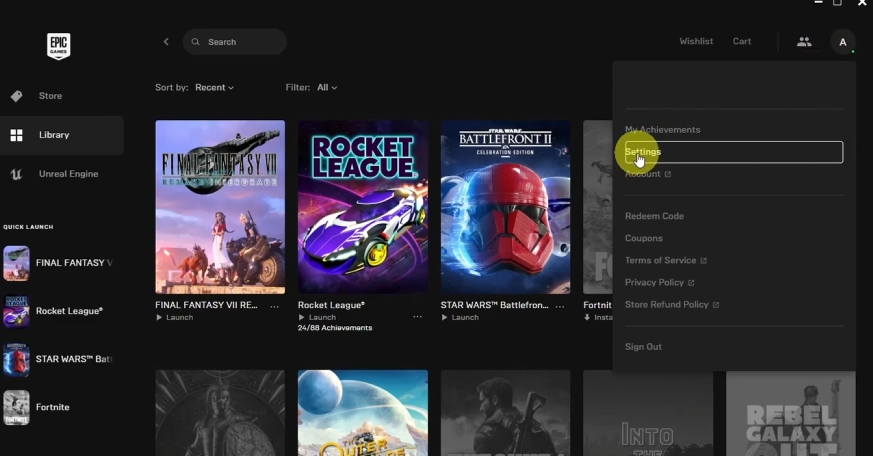This screenshot has height=456, width=873.
Task: Click the Epic Games logo
Action: point(58,46)
